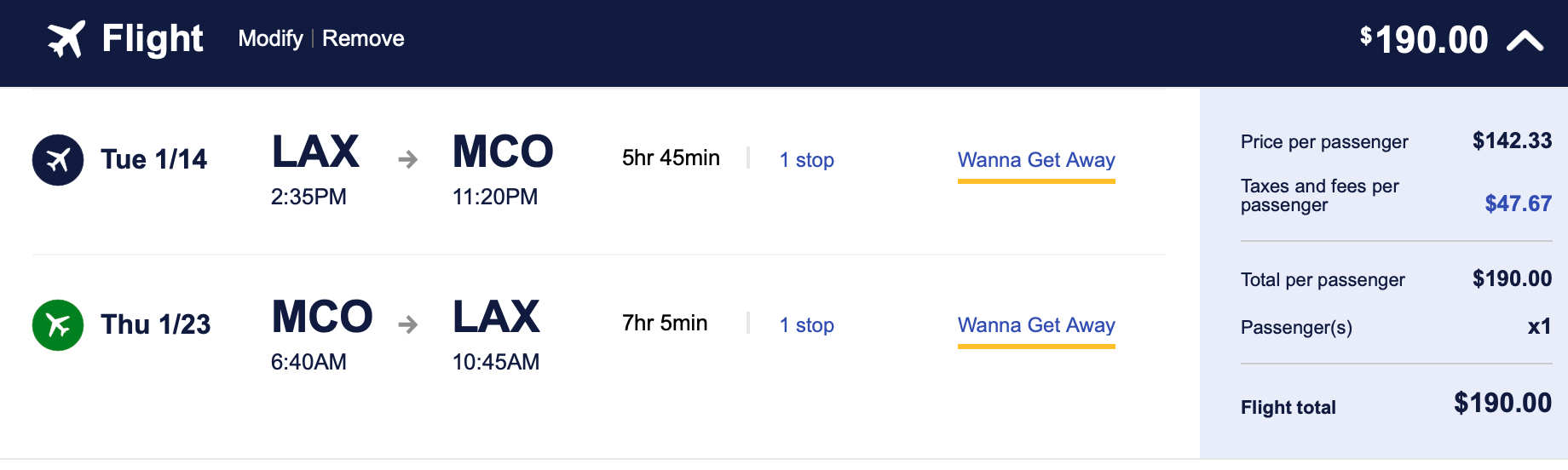The image size is (1568, 470).
Task: Click the 2:35PM departure time
Action: (308, 197)
